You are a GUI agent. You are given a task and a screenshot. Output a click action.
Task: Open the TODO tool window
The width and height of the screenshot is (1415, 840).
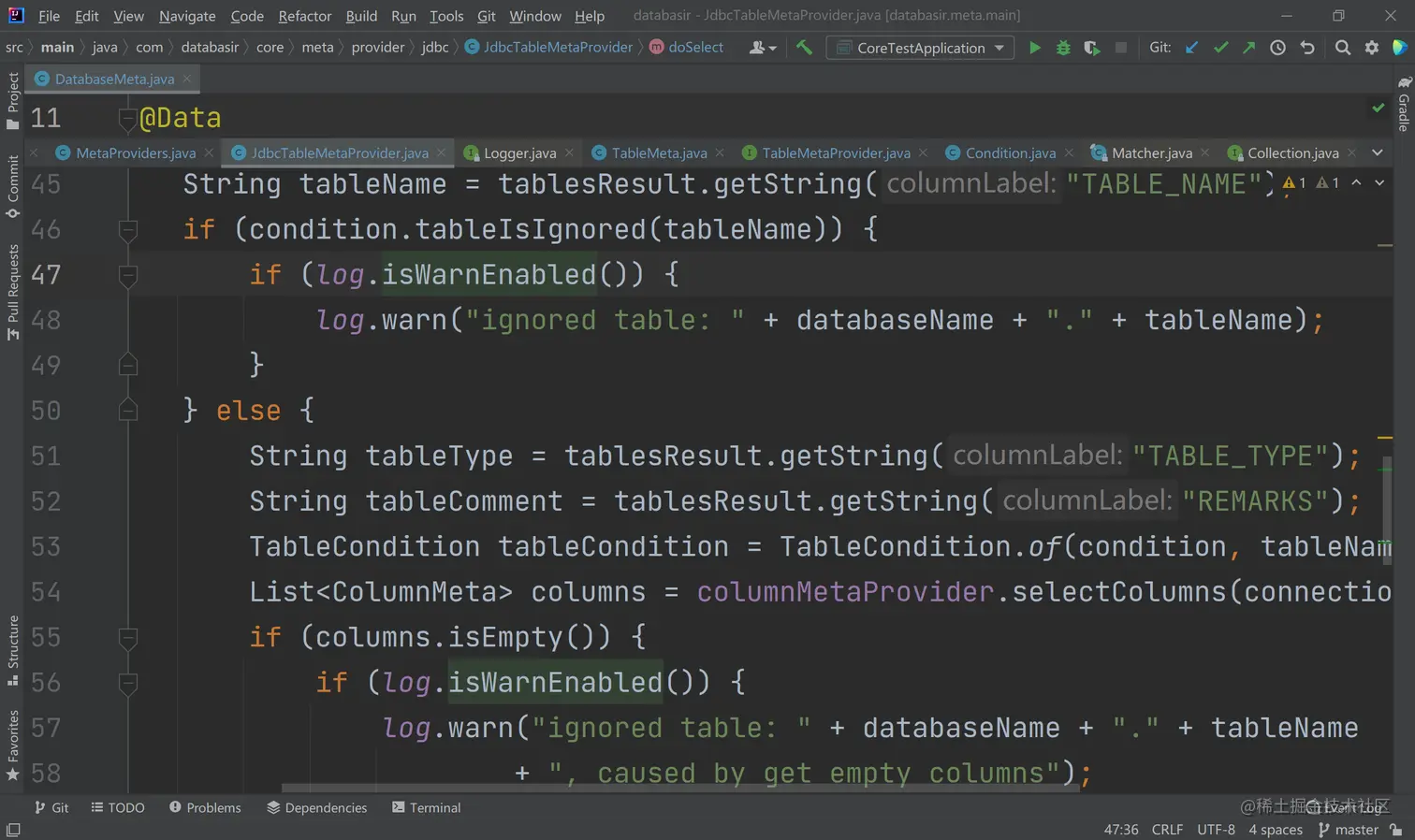pos(118,807)
